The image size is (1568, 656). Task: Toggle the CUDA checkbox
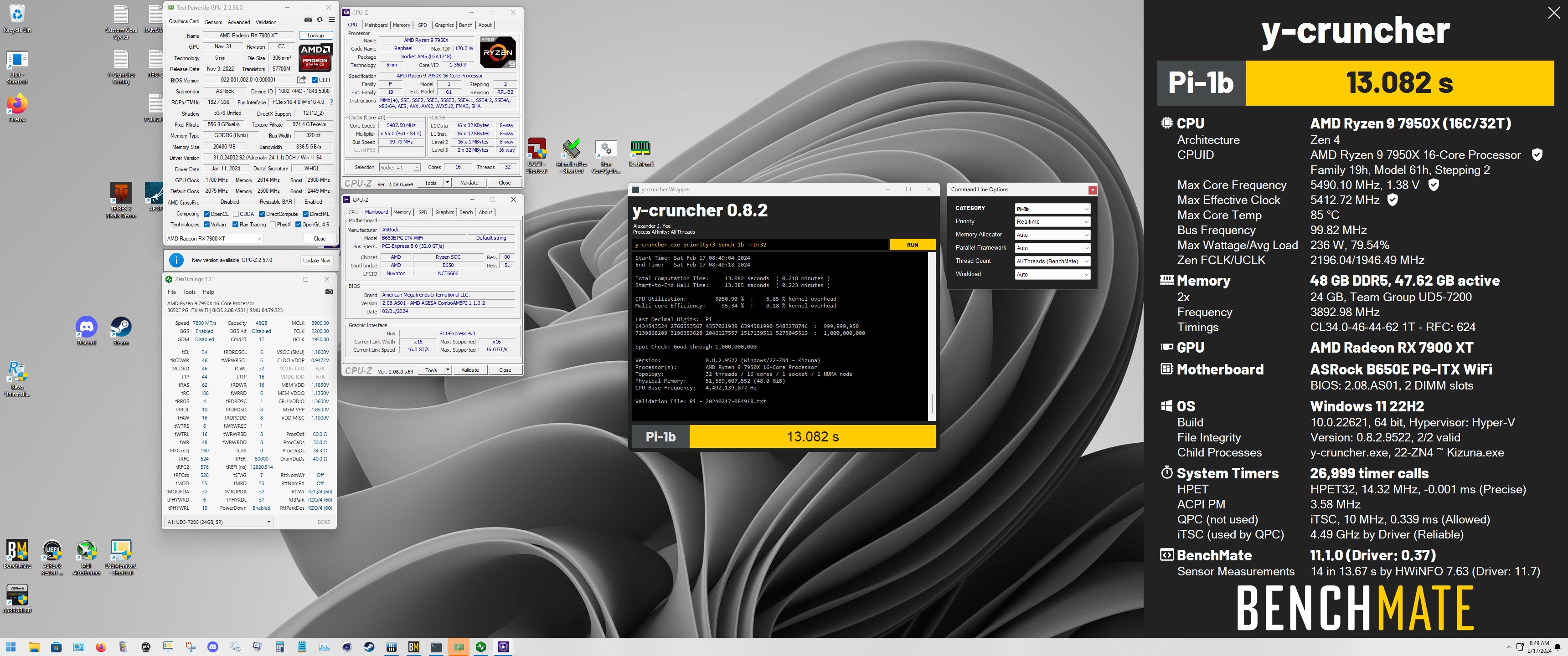236,214
